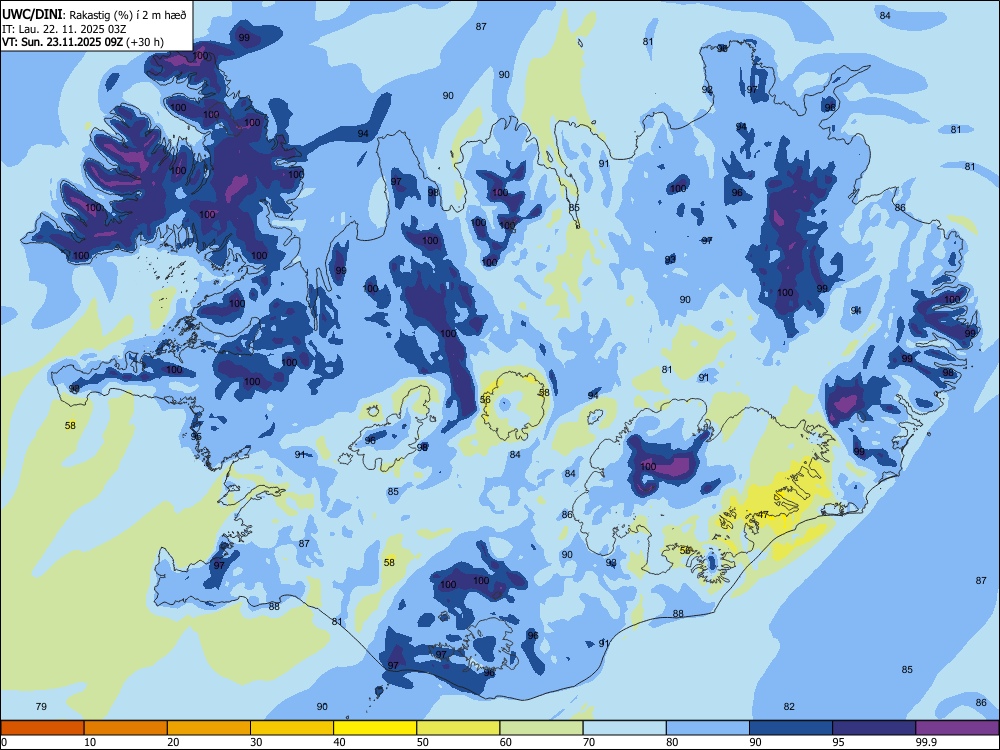Pick the dark blue 90–95 legend swatch
Viewport: 1000px width, 750px height.
(x=791, y=728)
